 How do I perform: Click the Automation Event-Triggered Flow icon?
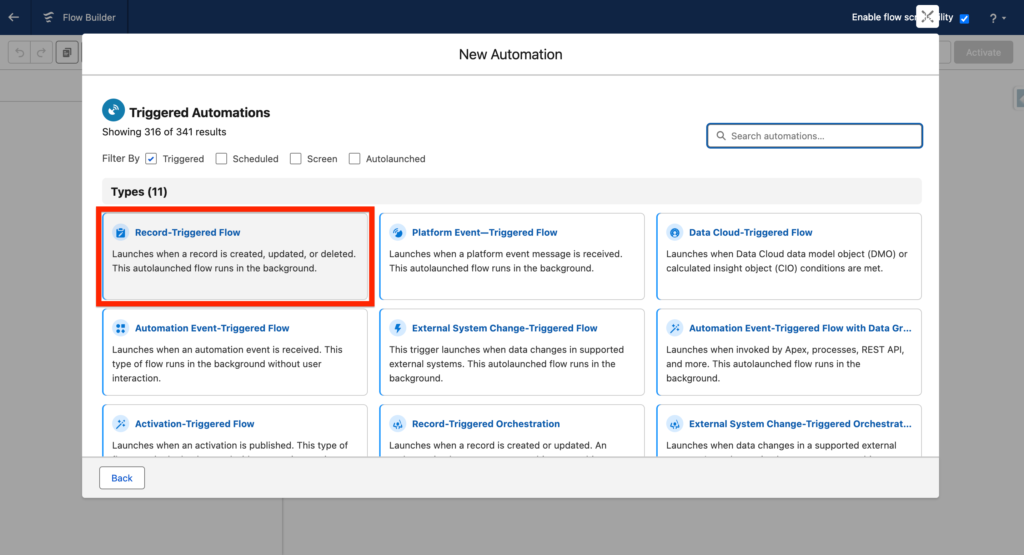(x=121, y=328)
